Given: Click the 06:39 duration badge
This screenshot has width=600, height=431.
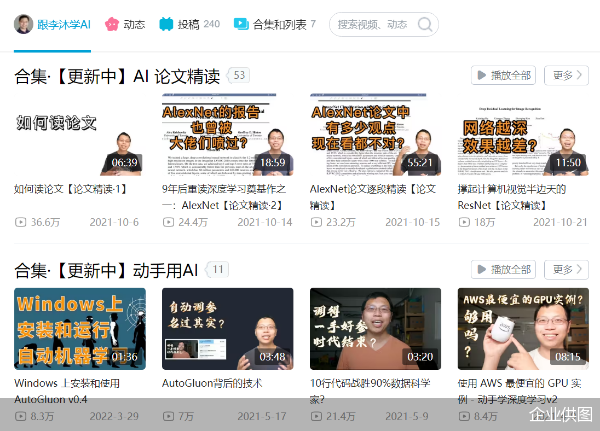Looking at the screenshot, I should (124, 163).
